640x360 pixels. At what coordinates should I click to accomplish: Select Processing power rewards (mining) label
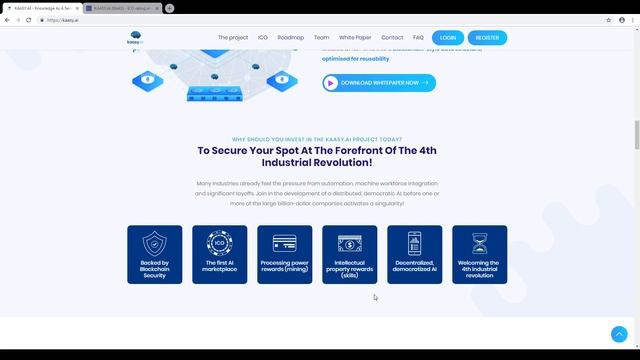click(x=284, y=266)
